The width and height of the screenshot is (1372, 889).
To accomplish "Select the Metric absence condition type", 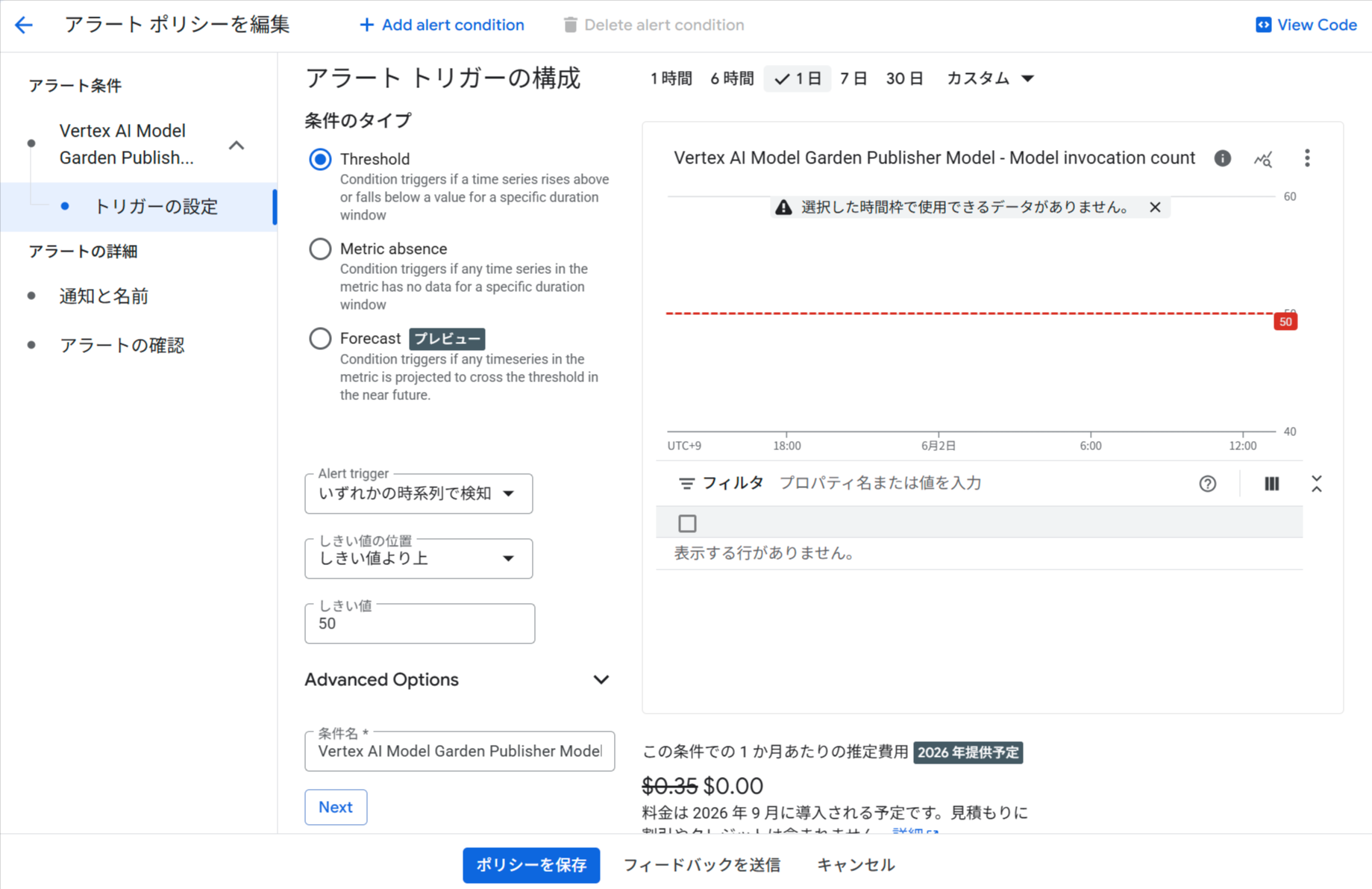I will click(x=320, y=249).
